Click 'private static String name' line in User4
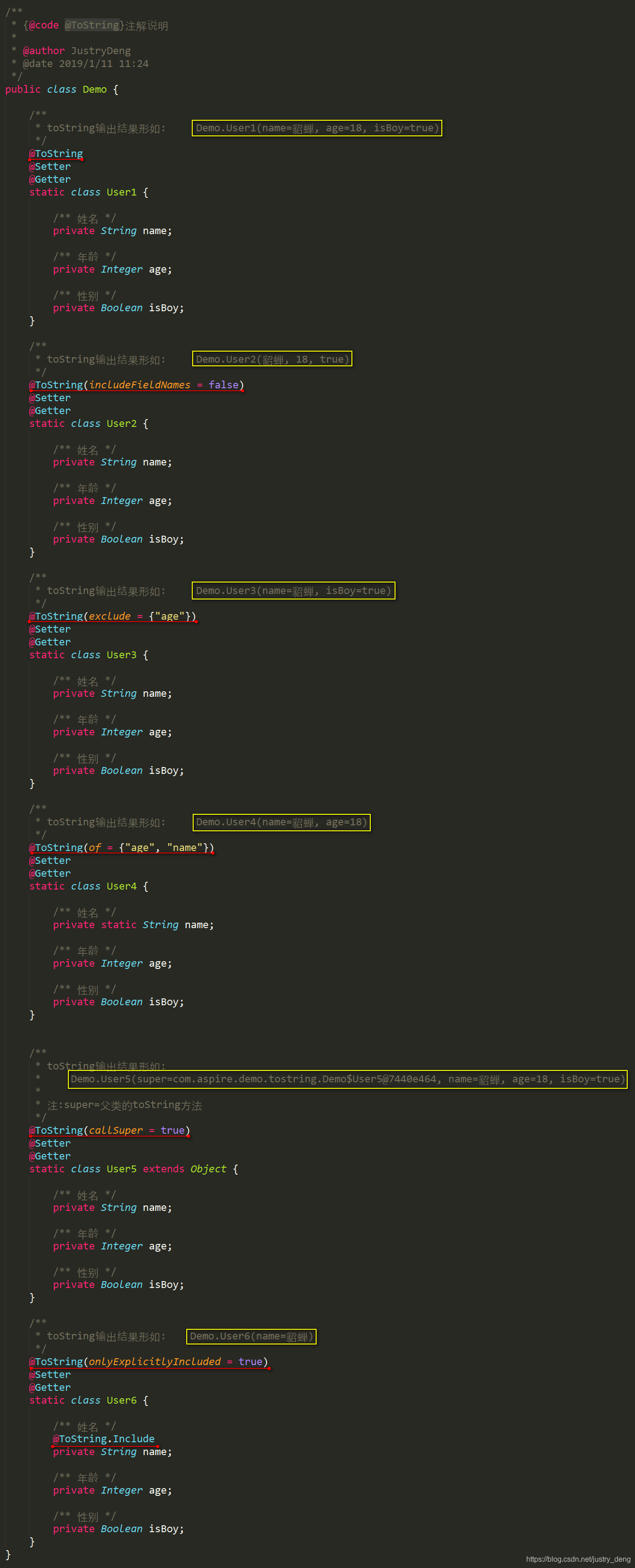This screenshot has height=1568, width=635. point(133,924)
